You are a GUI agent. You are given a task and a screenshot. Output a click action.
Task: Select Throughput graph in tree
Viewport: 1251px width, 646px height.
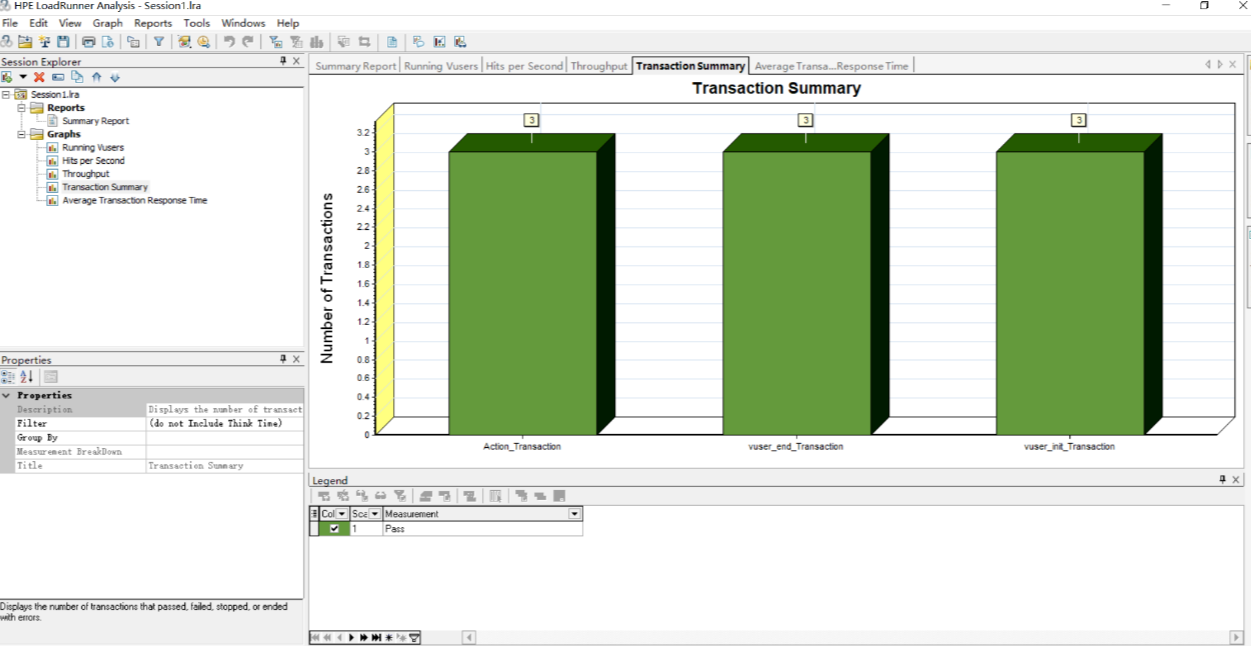tap(86, 174)
